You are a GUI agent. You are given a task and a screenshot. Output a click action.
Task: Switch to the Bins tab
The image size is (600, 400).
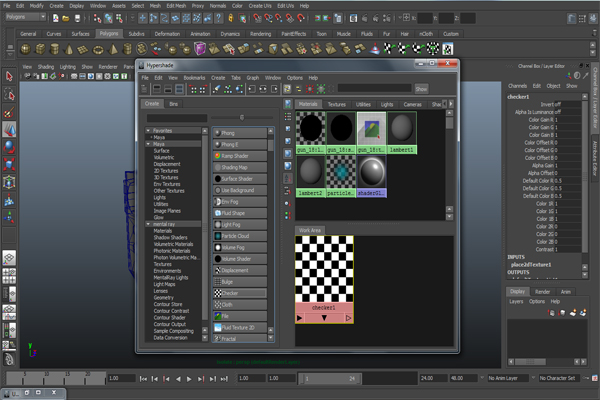[x=173, y=104]
